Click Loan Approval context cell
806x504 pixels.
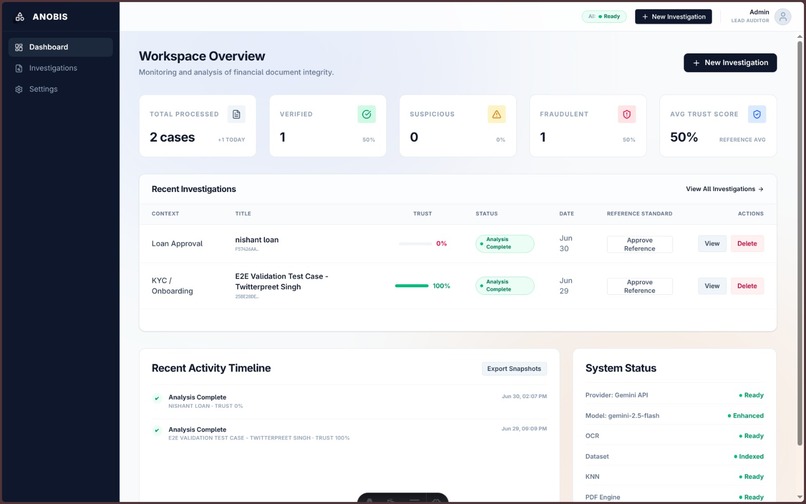(177, 244)
